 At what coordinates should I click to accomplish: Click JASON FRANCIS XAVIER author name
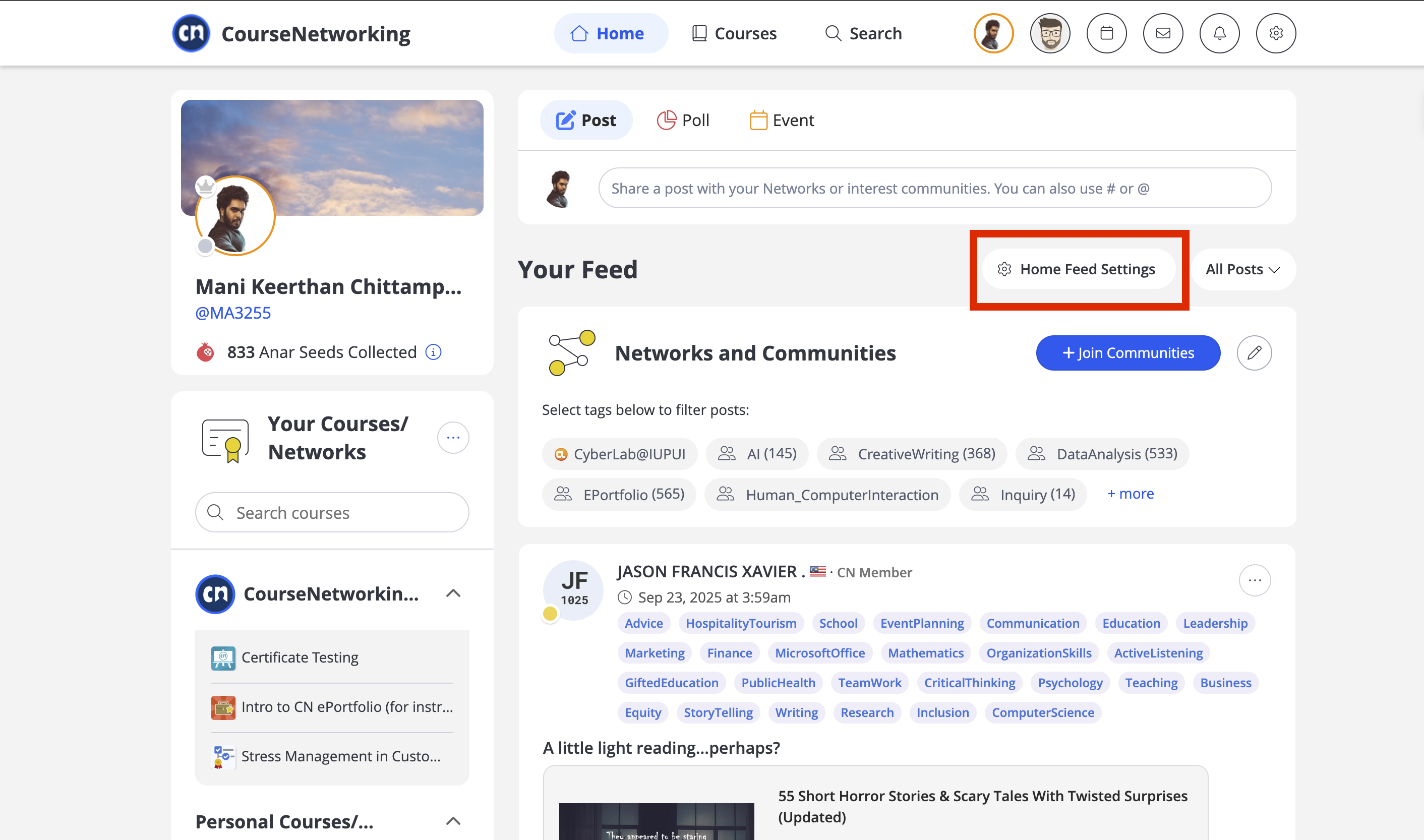[x=707, y=572]
